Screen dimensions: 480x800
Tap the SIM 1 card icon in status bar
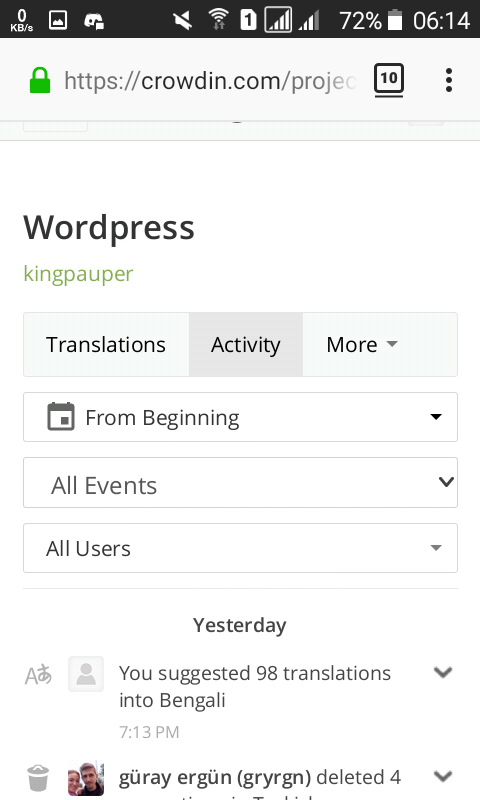click(x=248, y=20)
